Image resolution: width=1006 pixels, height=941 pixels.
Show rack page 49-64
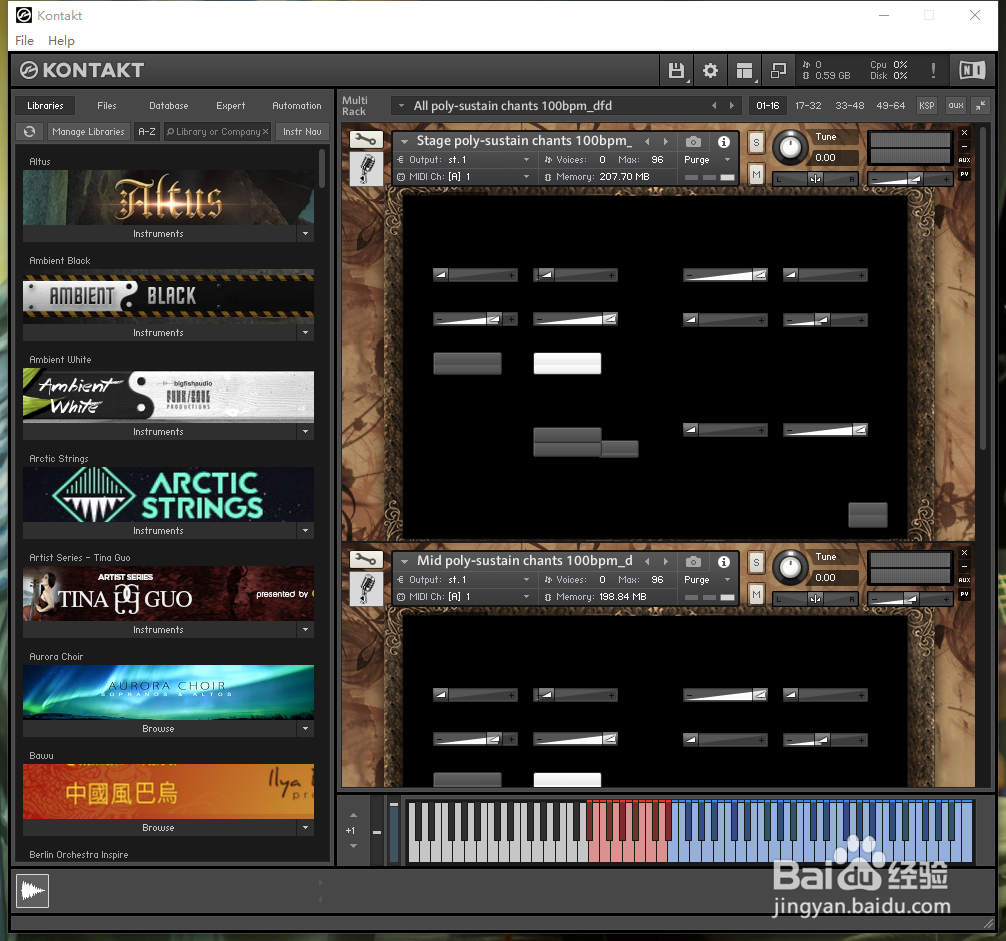891,106
